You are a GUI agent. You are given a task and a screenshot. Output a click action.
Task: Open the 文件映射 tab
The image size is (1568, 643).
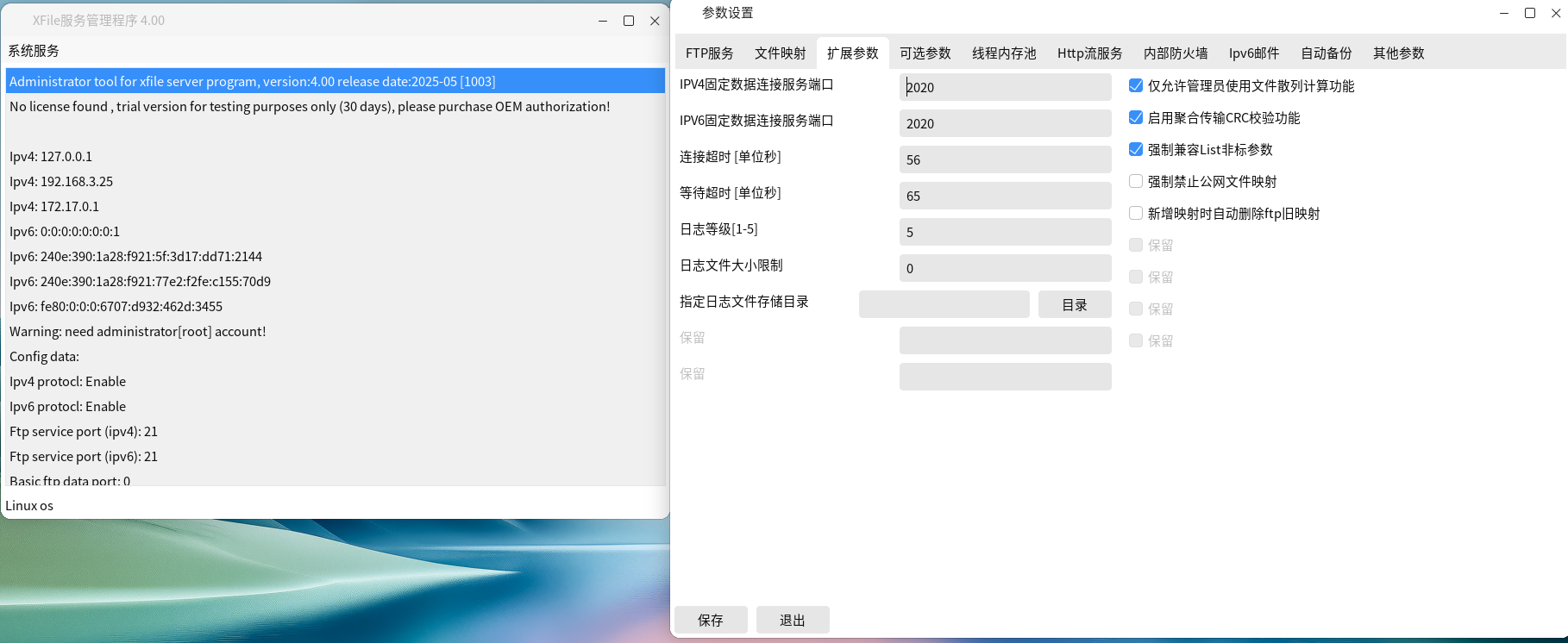[780, 53]
